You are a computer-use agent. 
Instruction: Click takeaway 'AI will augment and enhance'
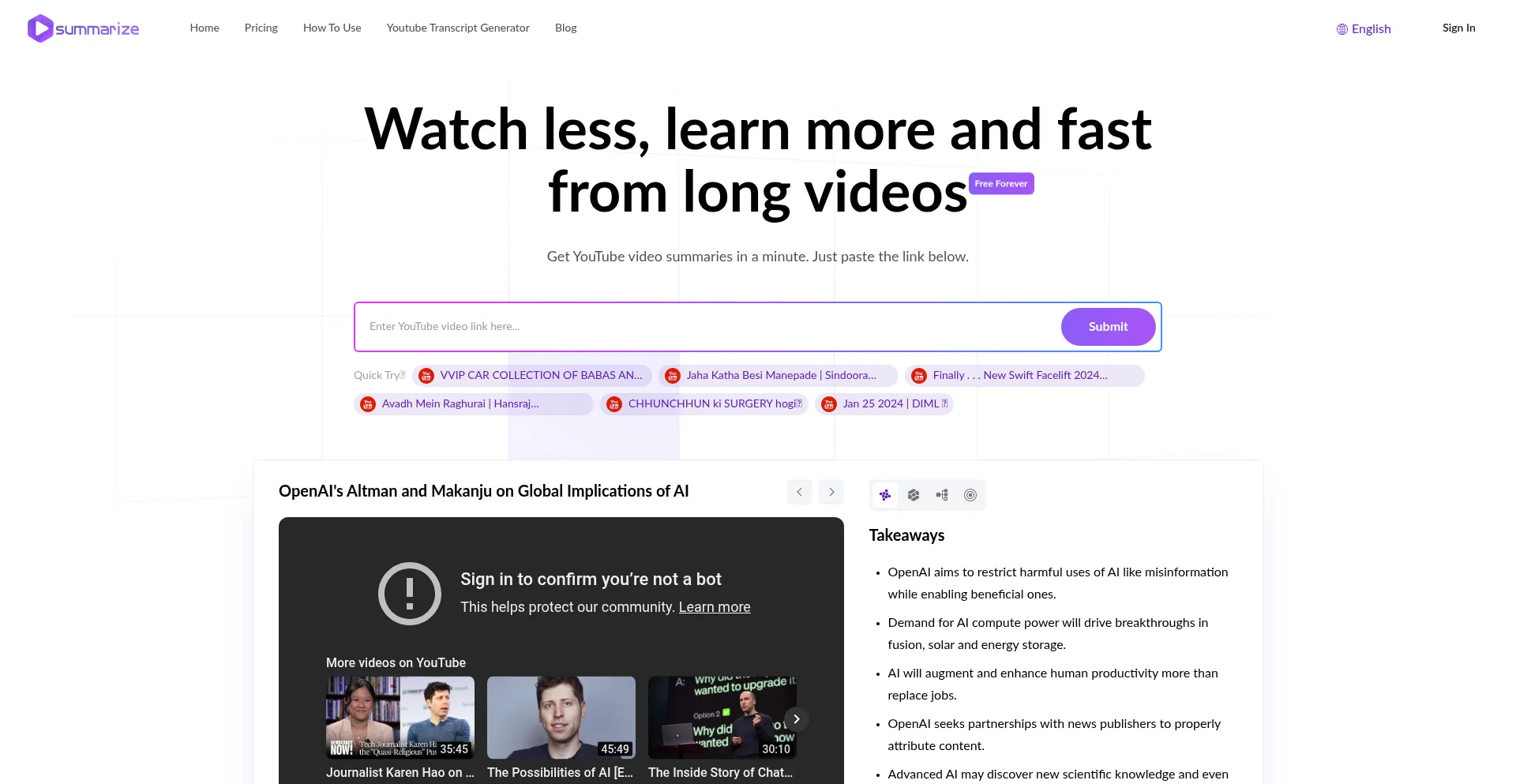coord(1053,684)
